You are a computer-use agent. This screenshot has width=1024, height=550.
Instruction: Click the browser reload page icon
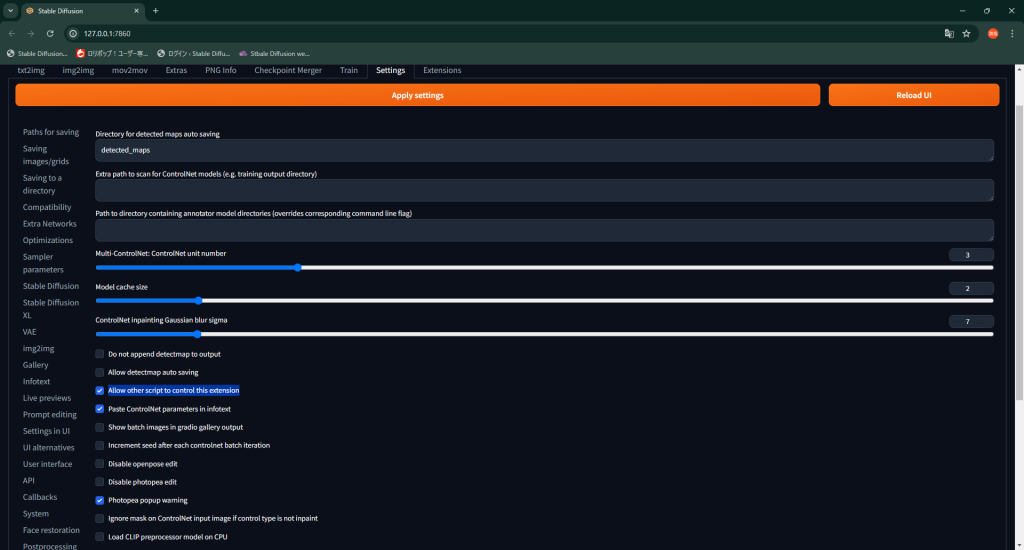50,33
